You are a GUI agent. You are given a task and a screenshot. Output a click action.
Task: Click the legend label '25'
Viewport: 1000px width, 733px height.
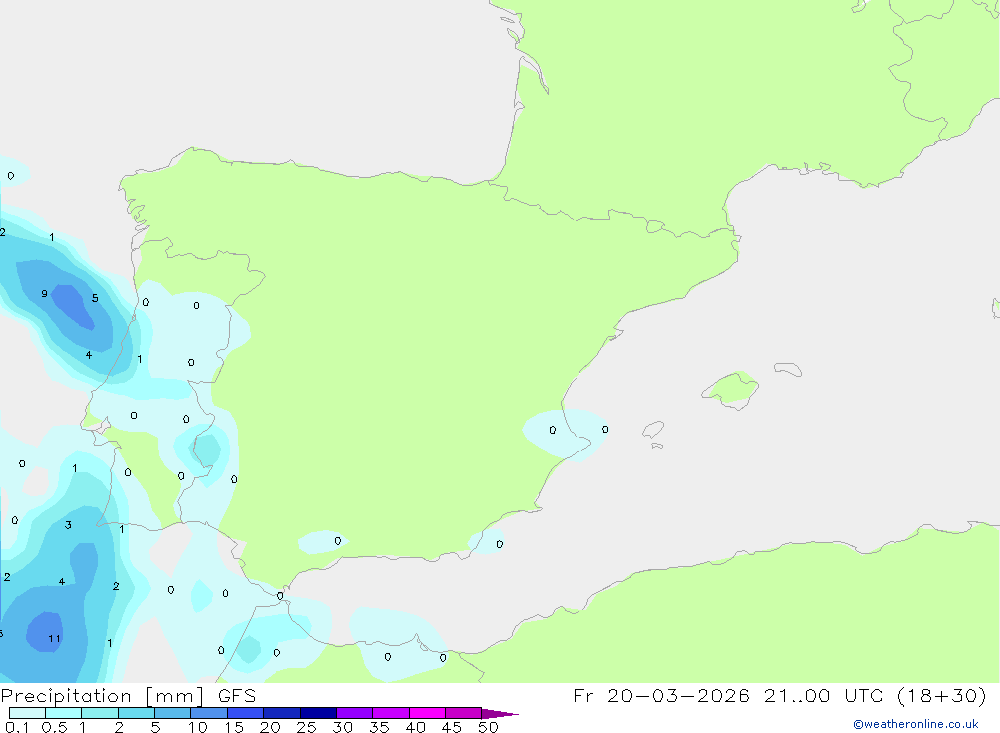306,727
